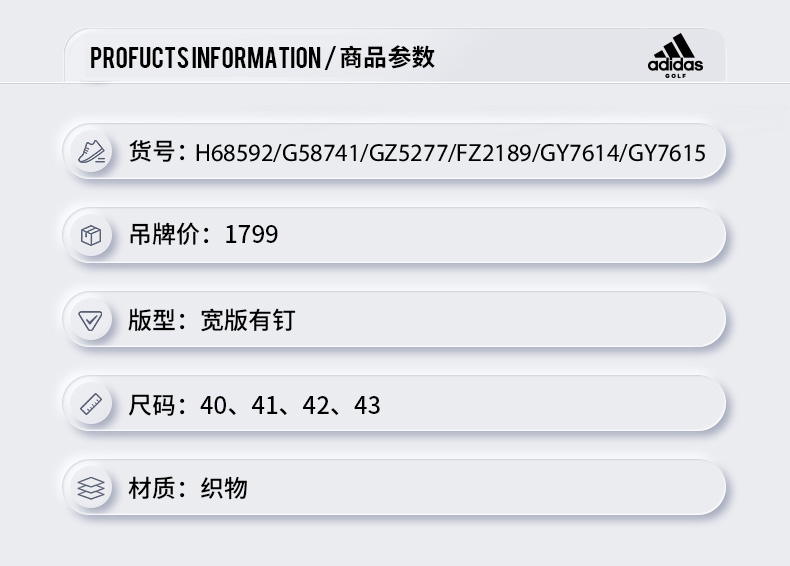Click the 吊牌价 label
The image size is (790, 566).
click(164, 235)
